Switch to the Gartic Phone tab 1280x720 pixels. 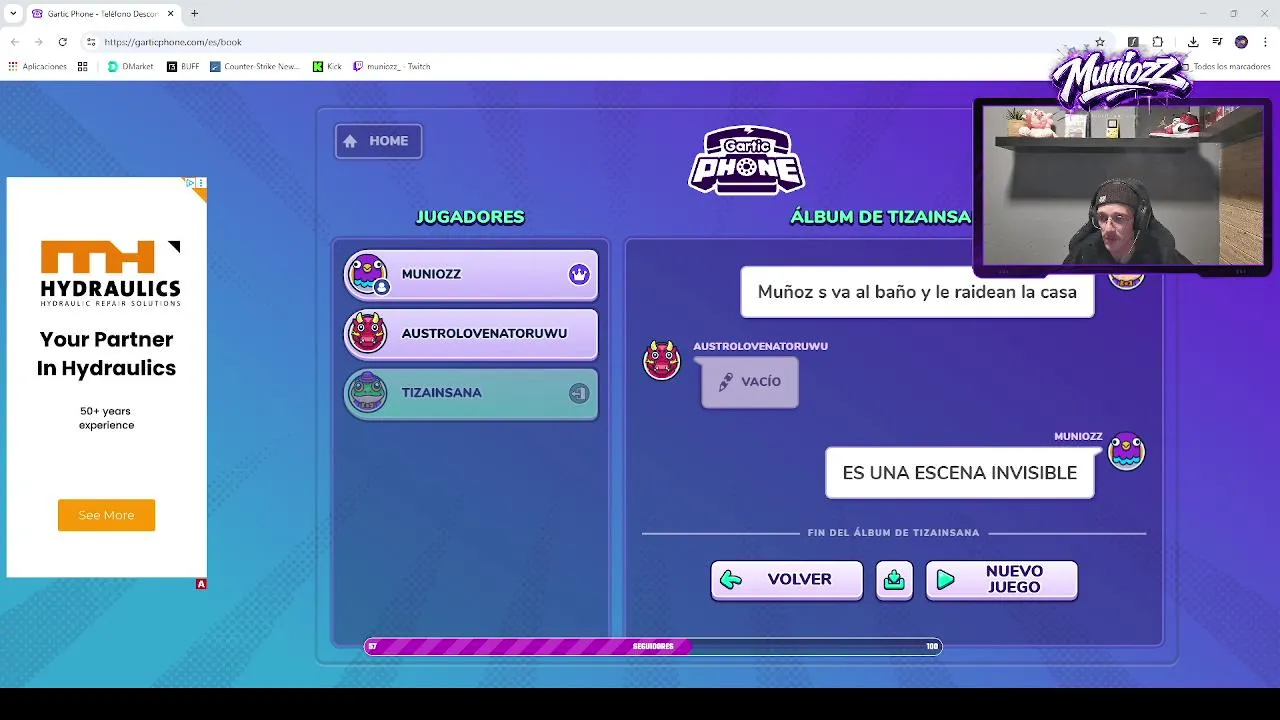102,14
